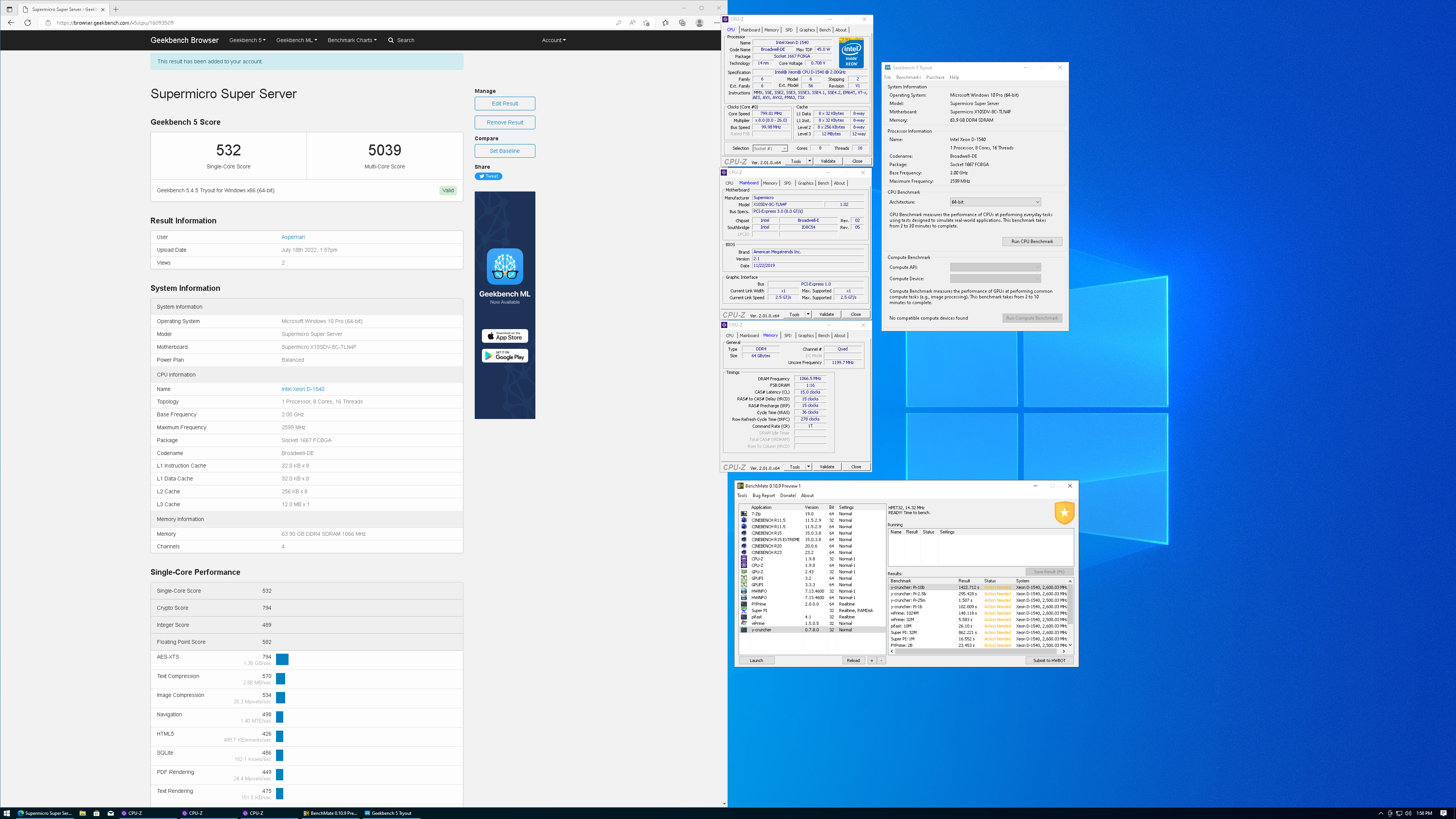Open File Explorer from the taskbar

[83, 813]
